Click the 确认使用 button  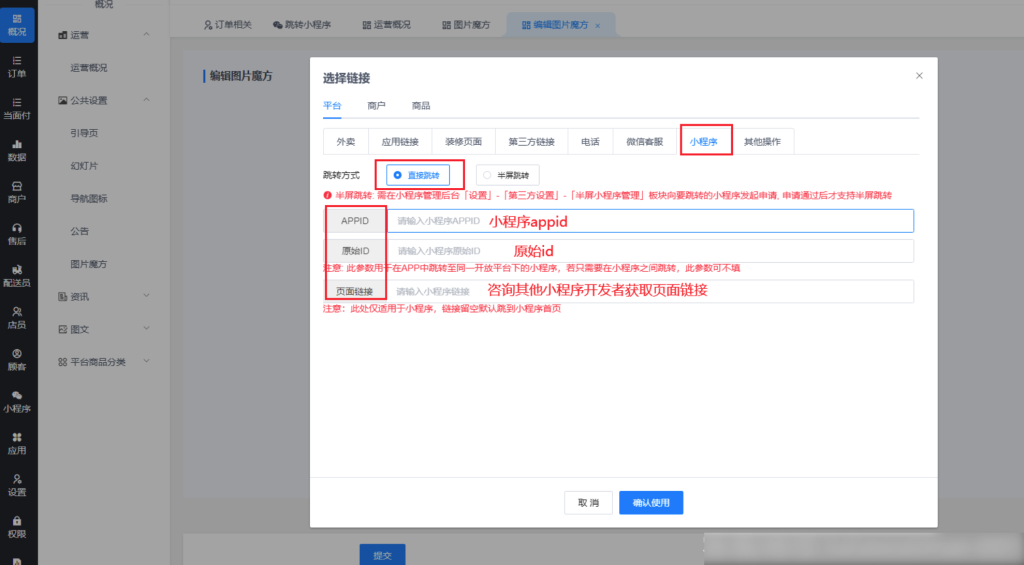pyautogui.click(x=650, y=503)
